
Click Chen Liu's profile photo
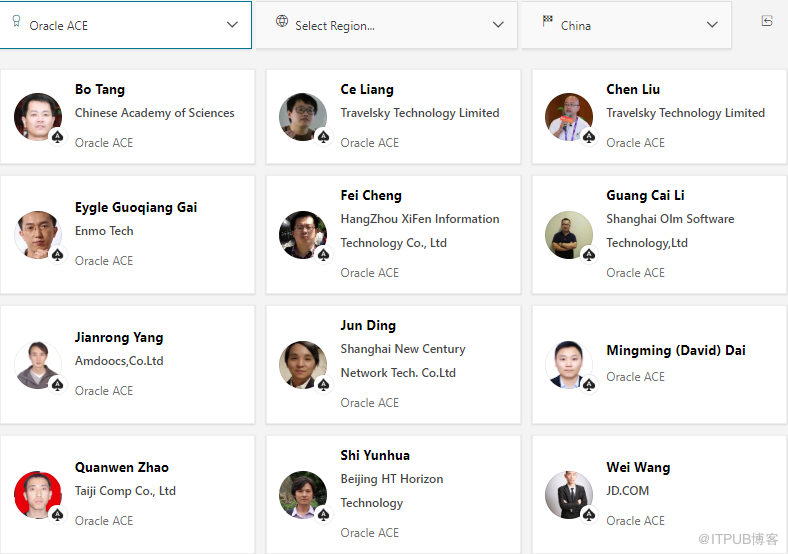pyautogui.click(x=569, y=117)
